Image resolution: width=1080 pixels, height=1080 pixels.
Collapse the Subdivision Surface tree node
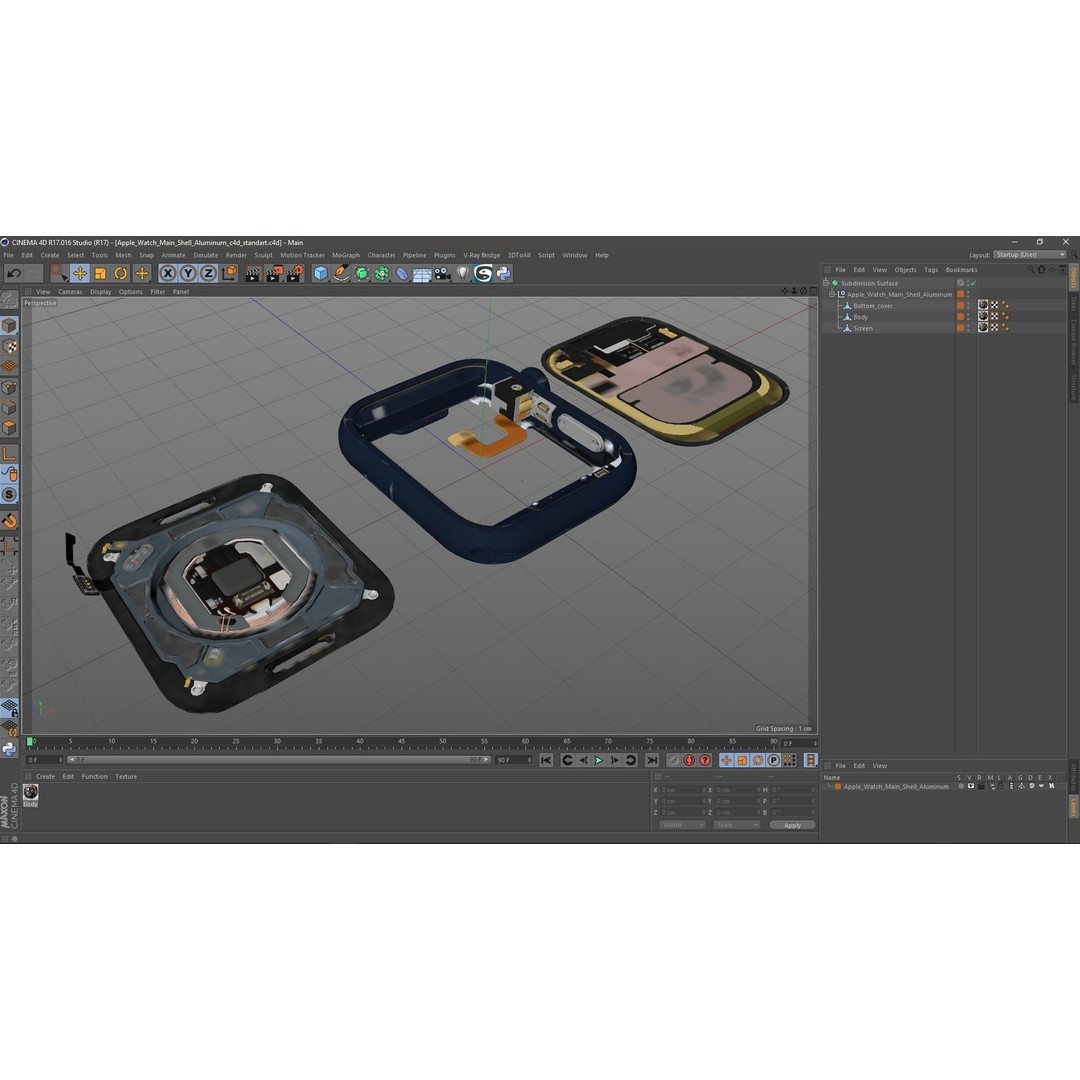point(826,283)
